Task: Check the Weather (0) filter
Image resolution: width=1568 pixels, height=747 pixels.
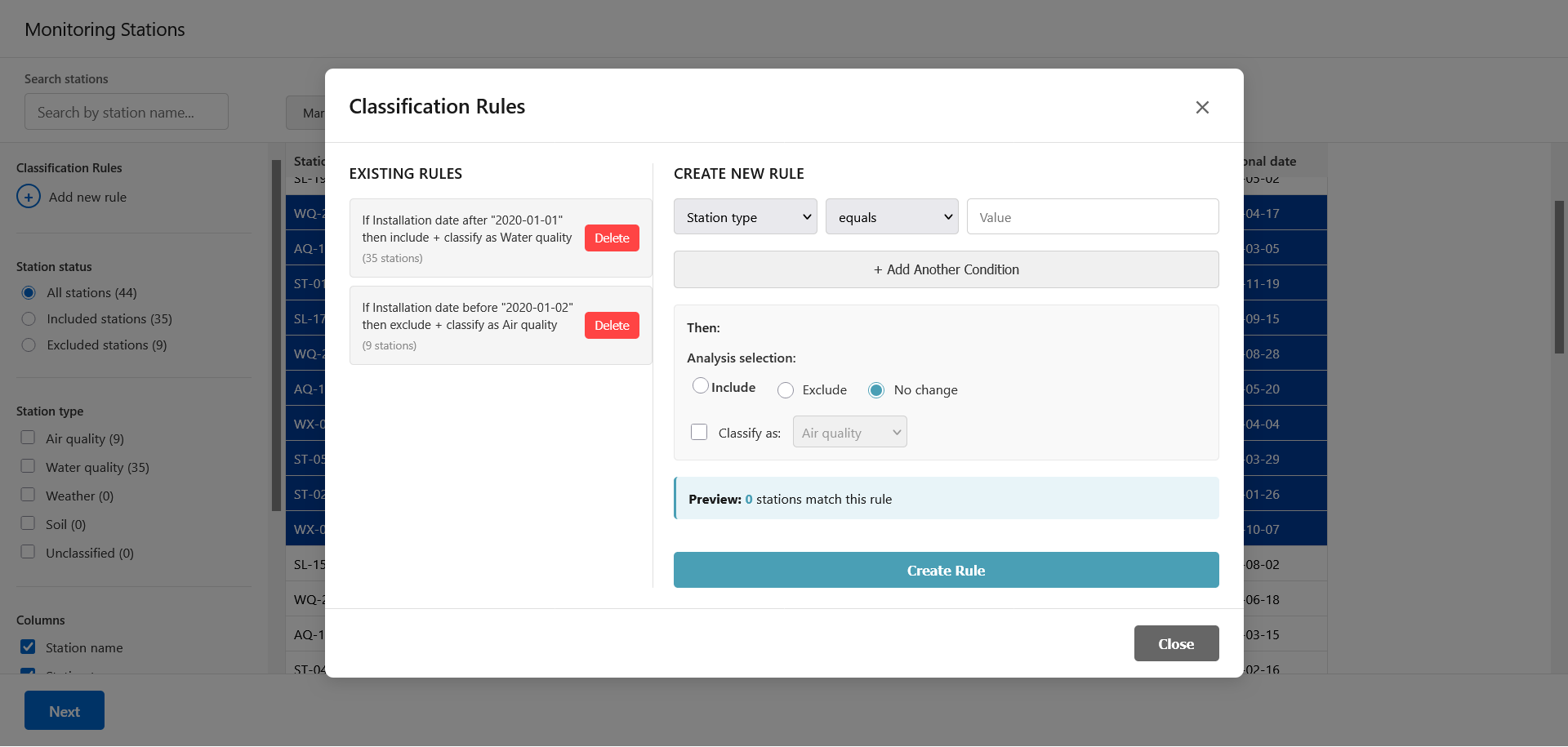Action: 28,495
